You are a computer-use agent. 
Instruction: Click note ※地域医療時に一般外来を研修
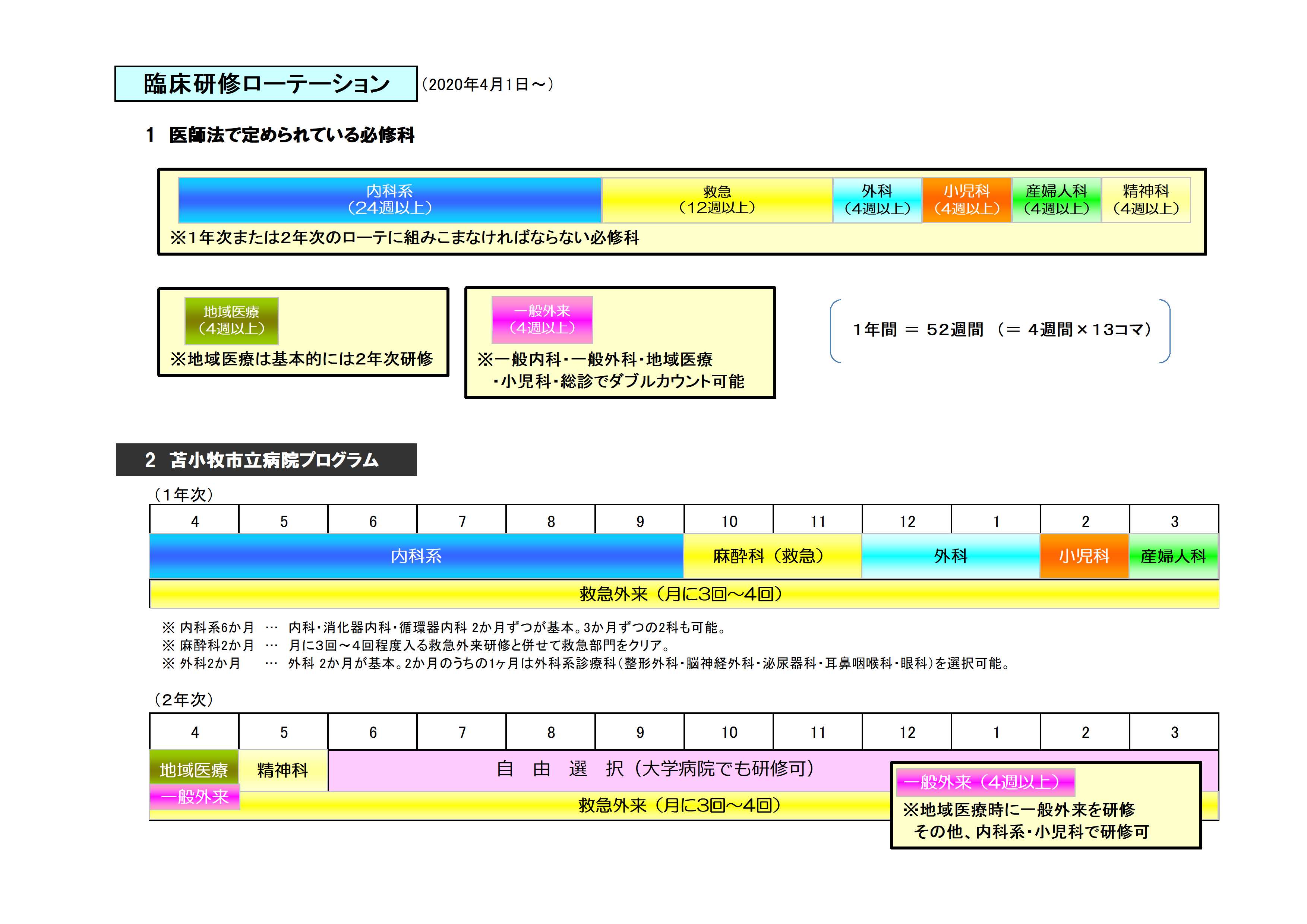[x=1019, y=809]
